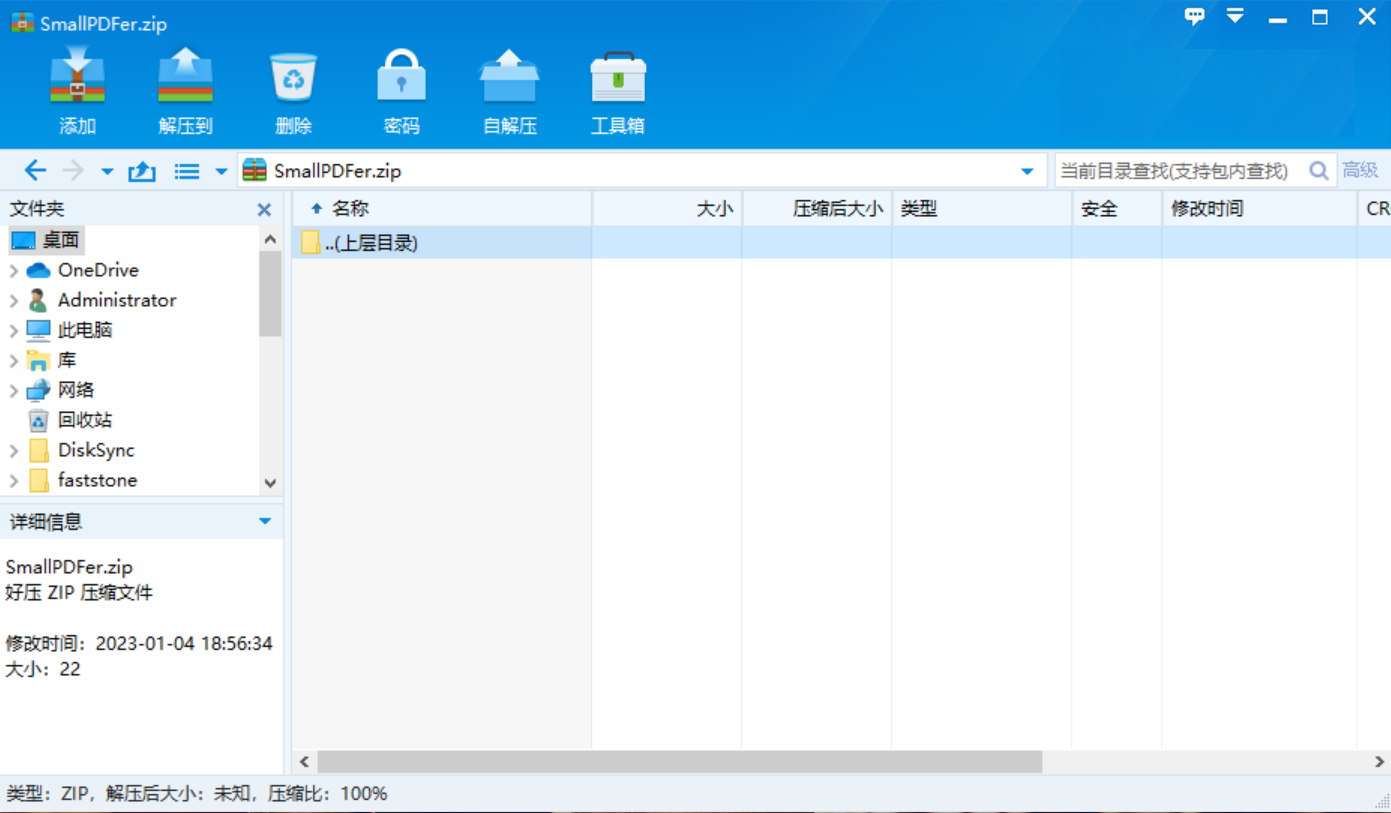Click the feedback speech bubble icon
Image resolution: width=1391 pixels, height=813 pixels.
pos(1194,16)
